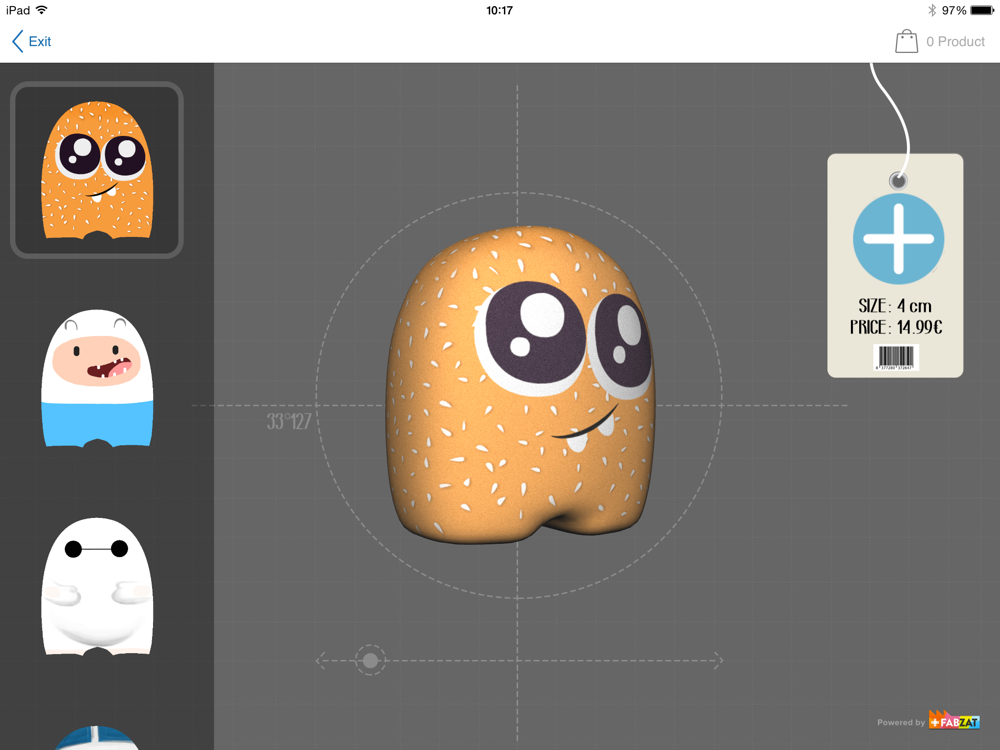1000x750 pixels.
Task: Select the Finn white-hat character thumbnail
Action: click(x=97, y=378)
